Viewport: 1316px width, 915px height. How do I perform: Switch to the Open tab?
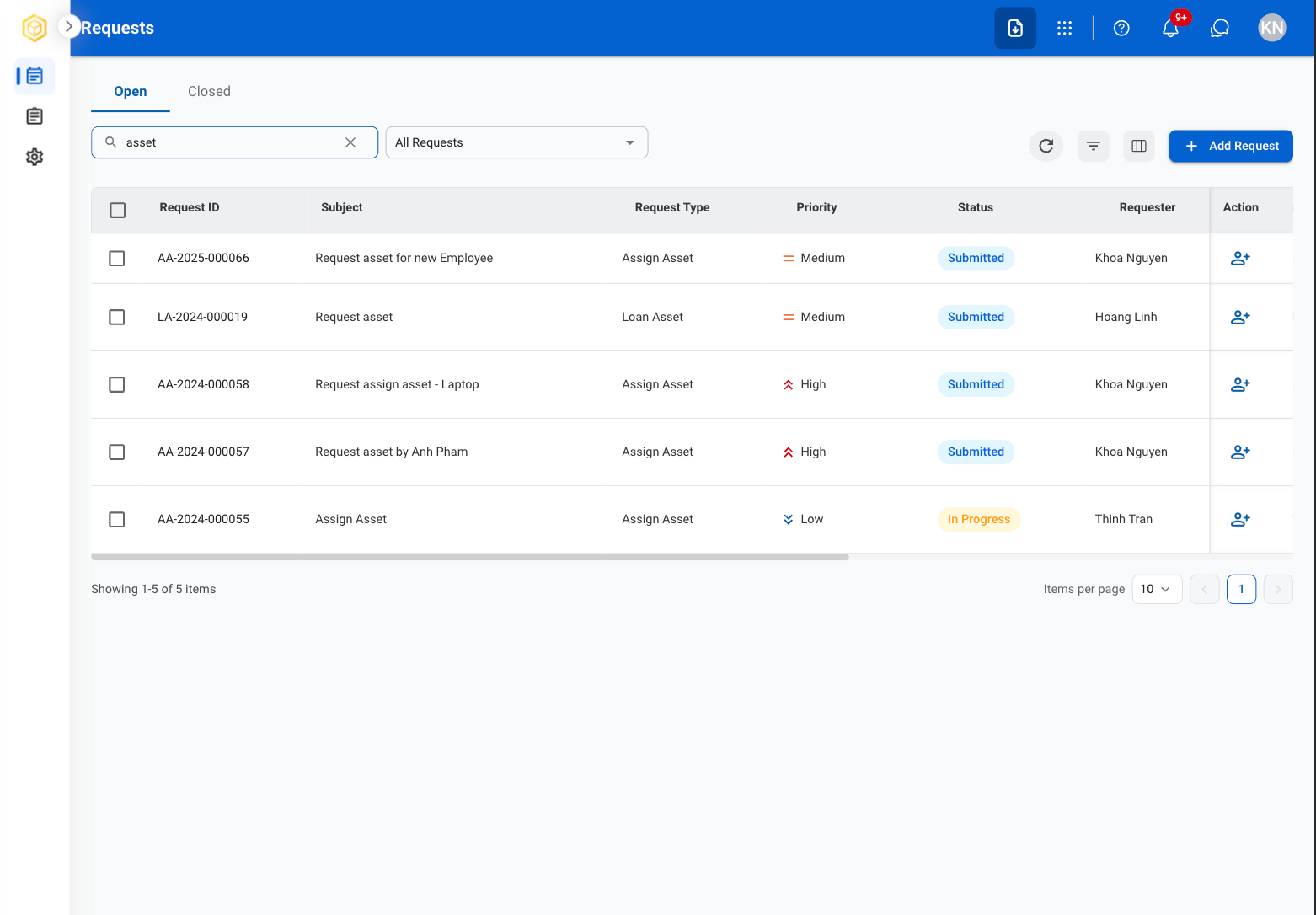(131, 91)
